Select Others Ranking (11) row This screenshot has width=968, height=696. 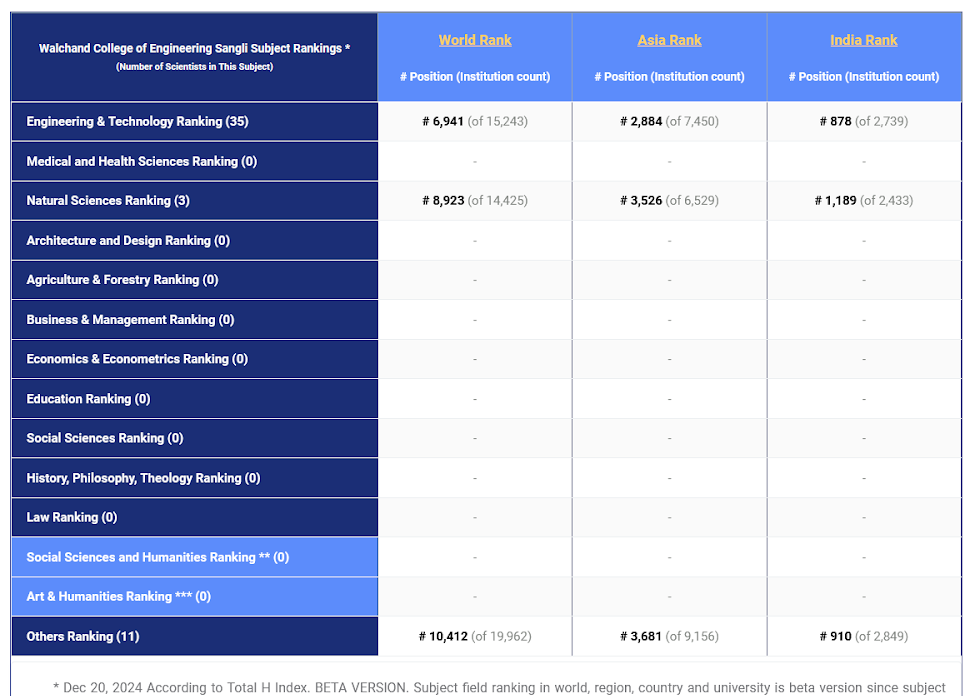pos(83,636)
